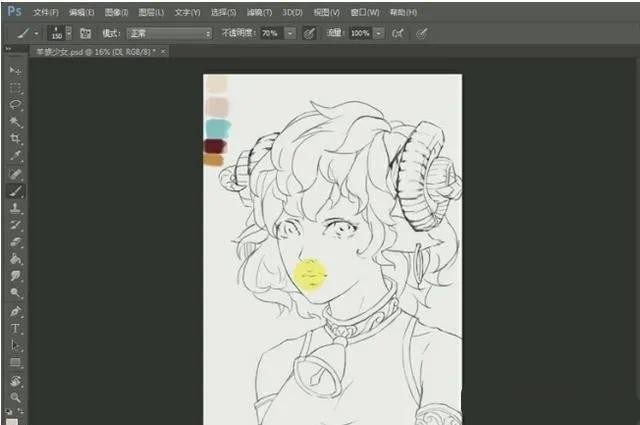Open the 图层(L) menu
The width and height of the screenshot is (640, 425).
point(151,12)
